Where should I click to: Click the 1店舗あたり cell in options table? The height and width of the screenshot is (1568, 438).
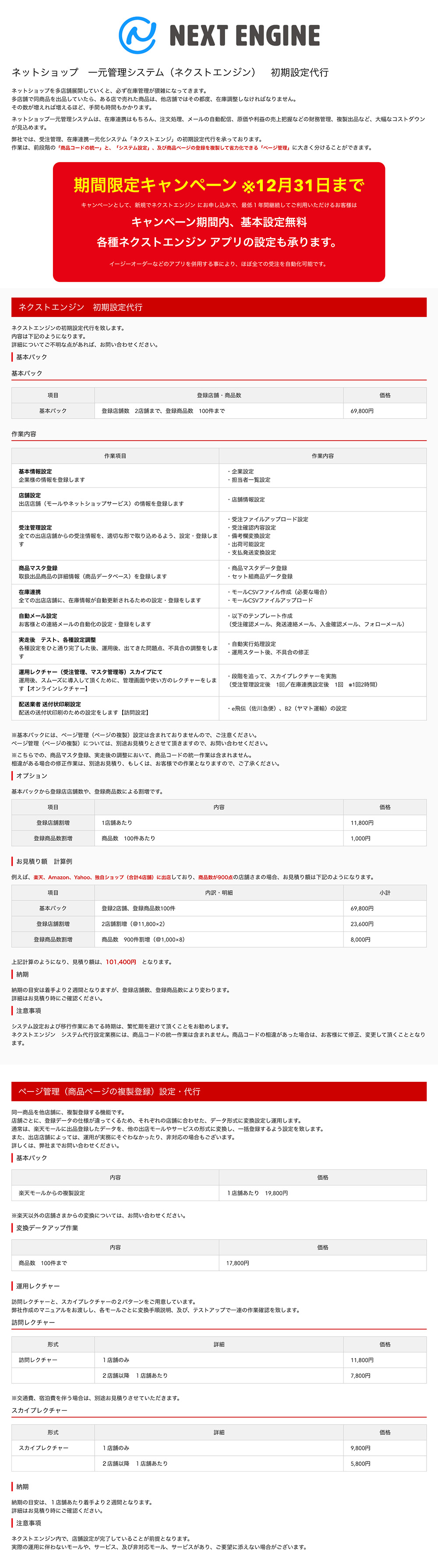click(x=219, y=822)
